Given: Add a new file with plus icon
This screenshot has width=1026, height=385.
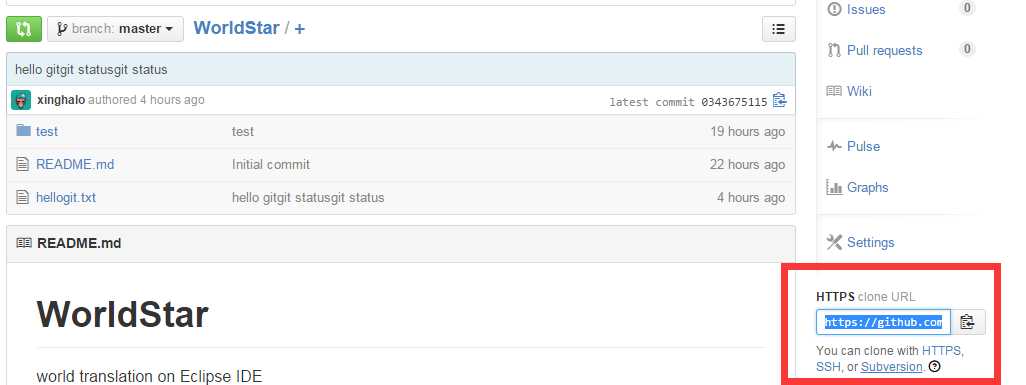Looking at the screenshot, I should click(x=299, y=29).
